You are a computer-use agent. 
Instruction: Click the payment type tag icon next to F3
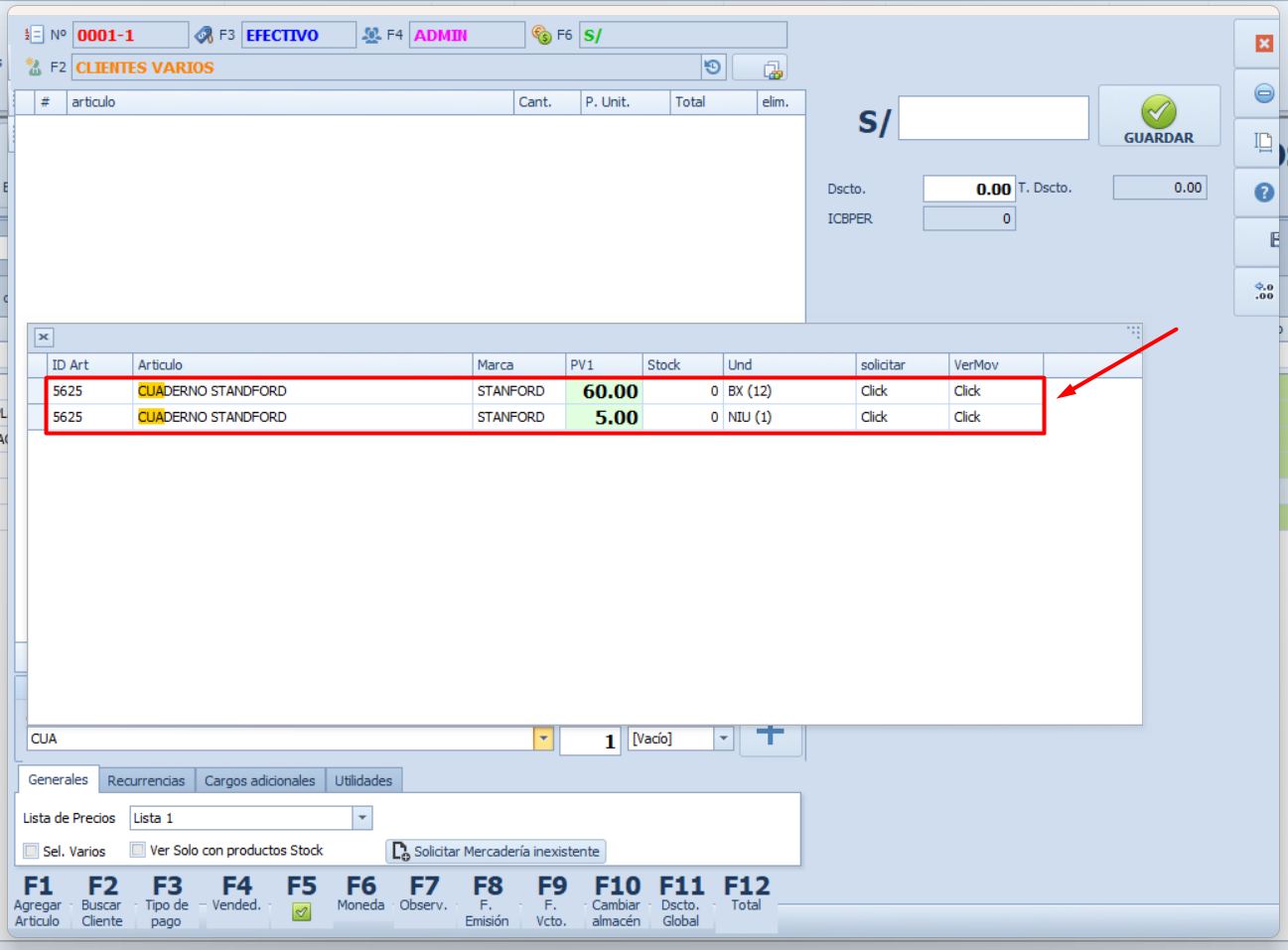pos(204,35)
